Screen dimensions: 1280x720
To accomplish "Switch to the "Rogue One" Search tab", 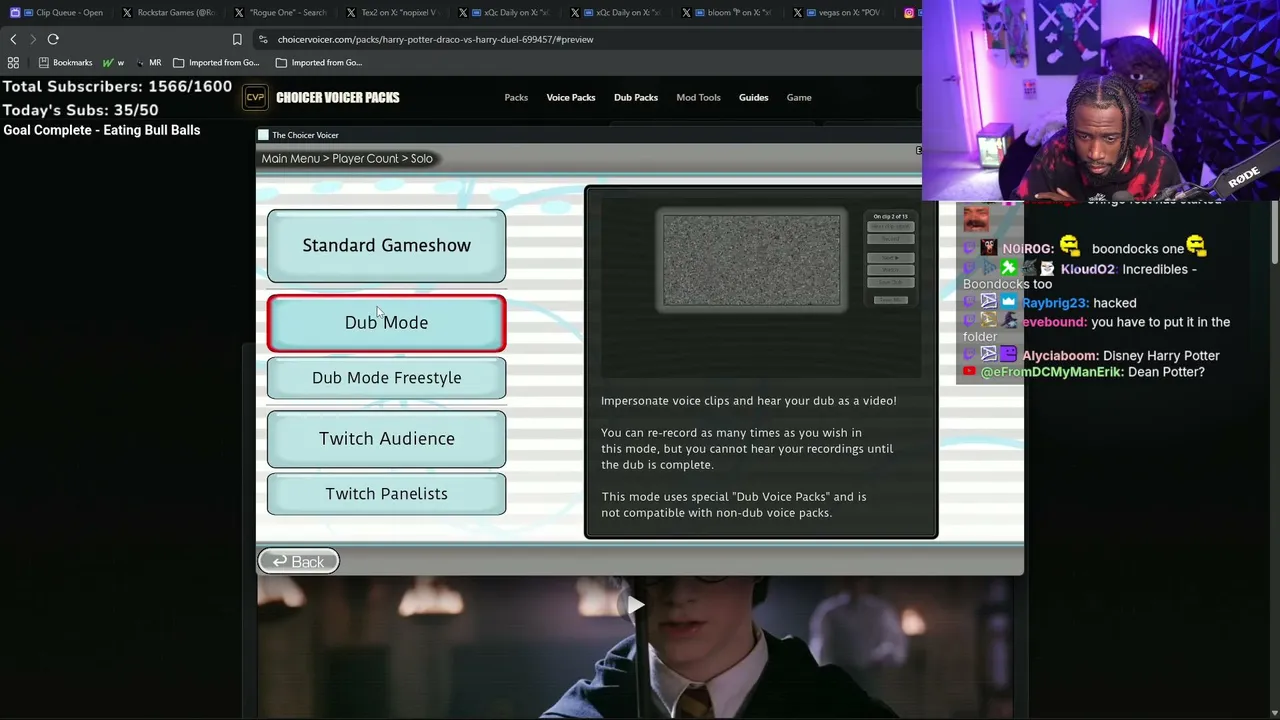I will [x=281, y=13].
